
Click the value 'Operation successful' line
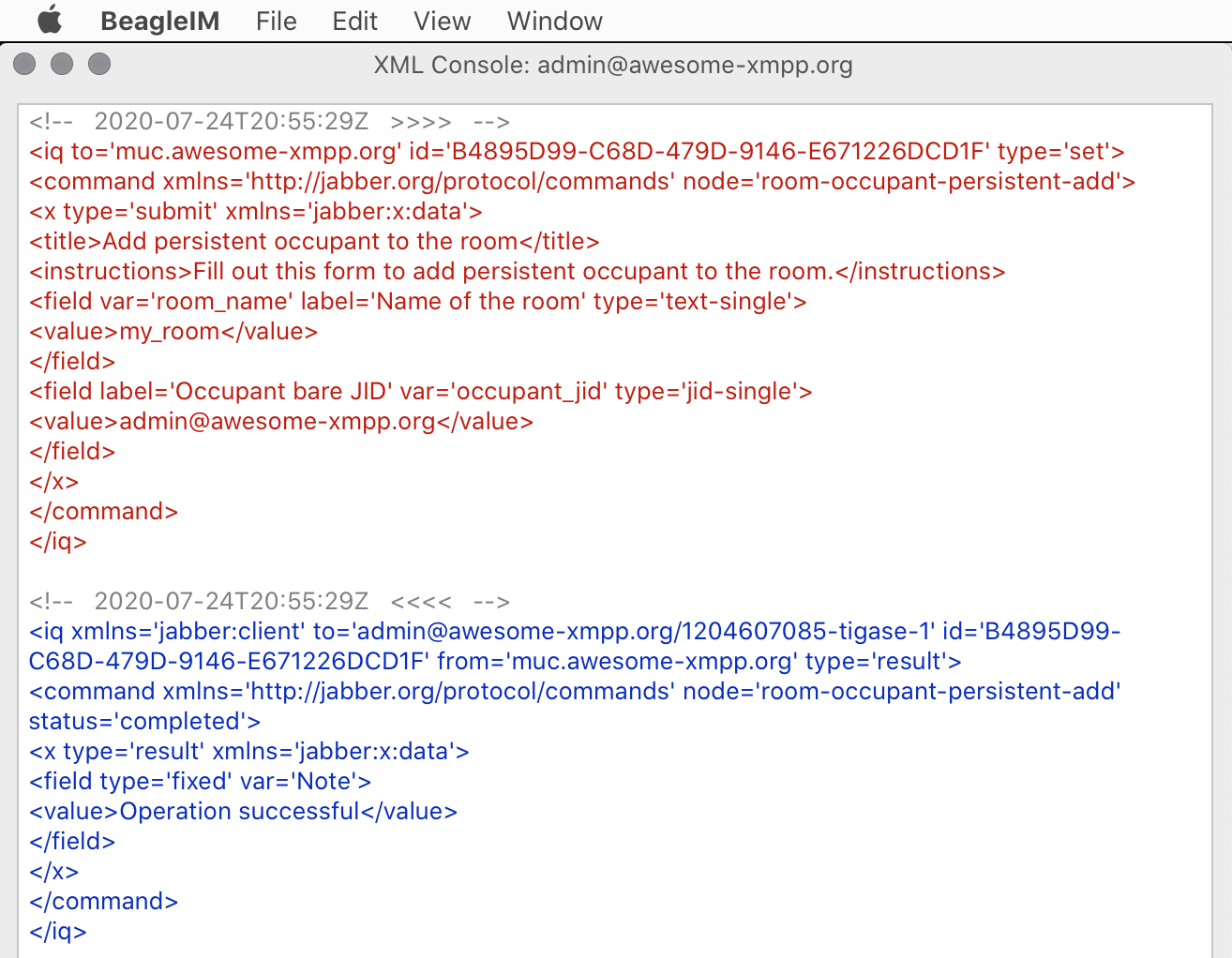point(244,812)
